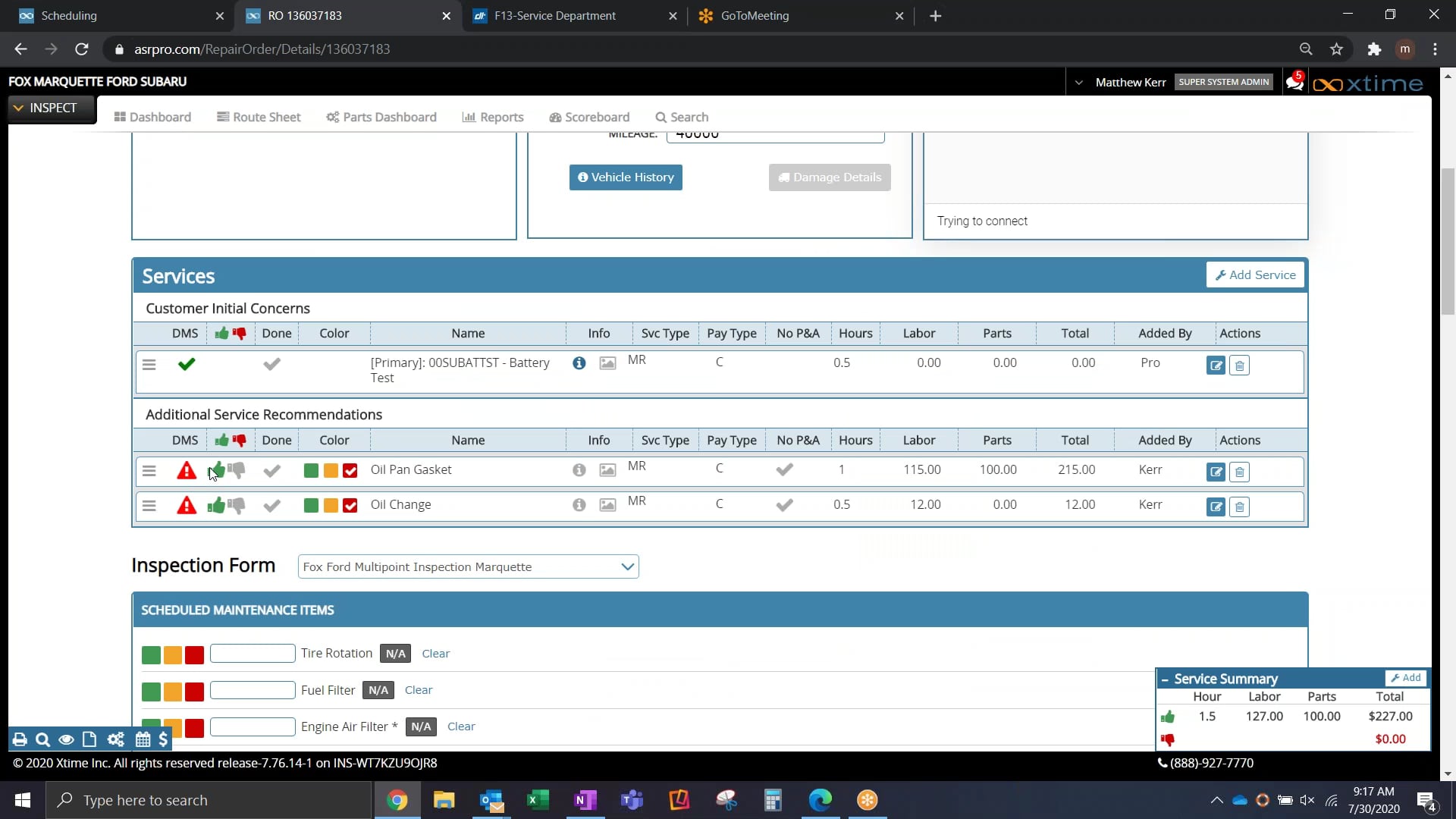
Task: Click thumbs down on Oil Change row
Action: (237, 505)
